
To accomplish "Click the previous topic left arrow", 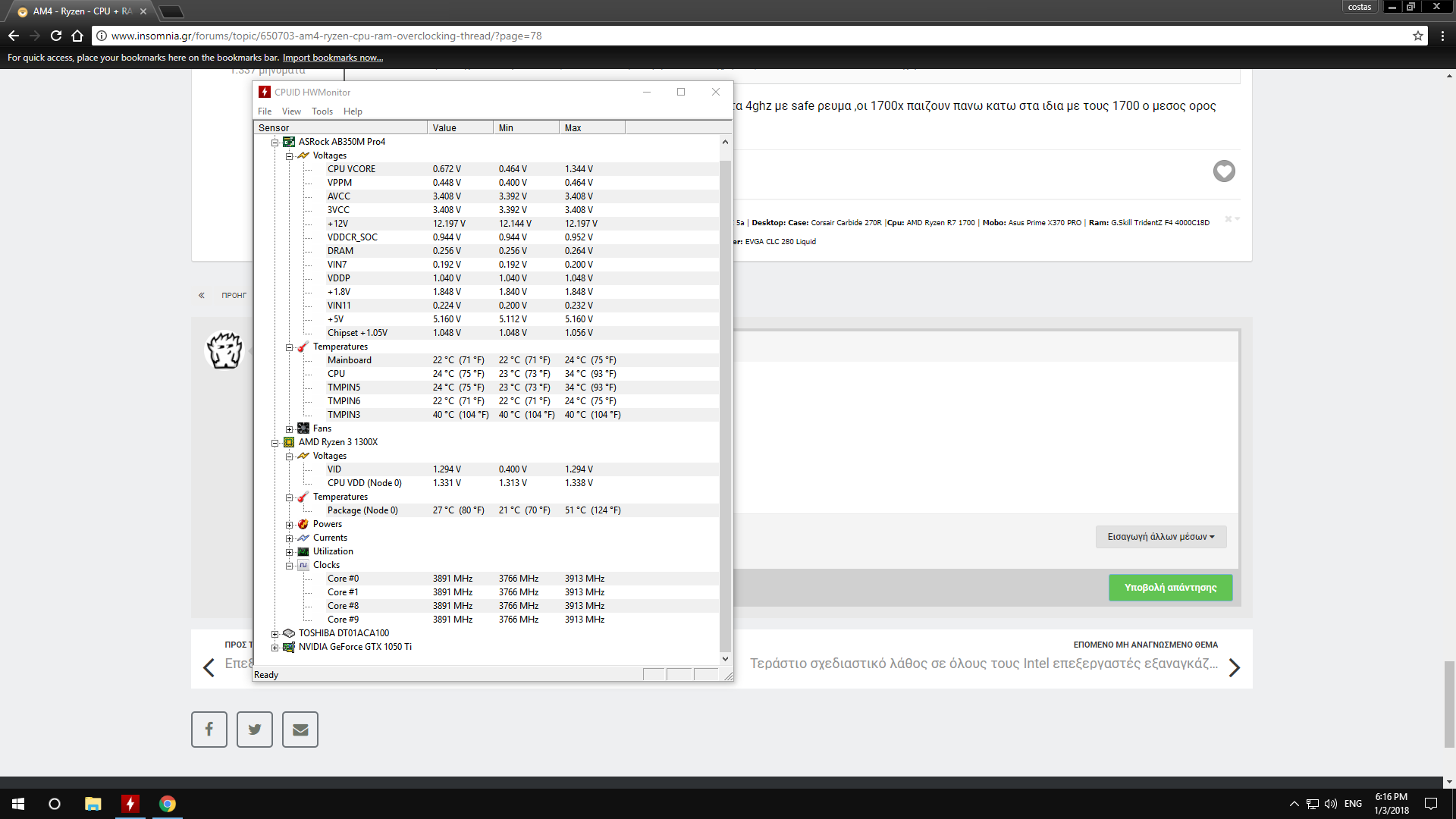I will click(x=209, y=668).
